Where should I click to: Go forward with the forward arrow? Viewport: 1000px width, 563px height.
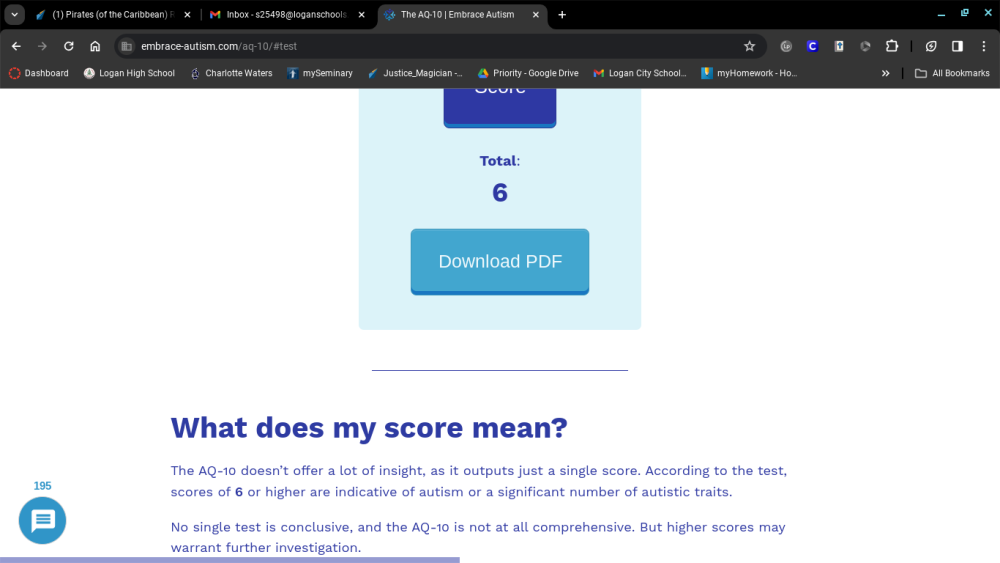[x=42, y=46]
